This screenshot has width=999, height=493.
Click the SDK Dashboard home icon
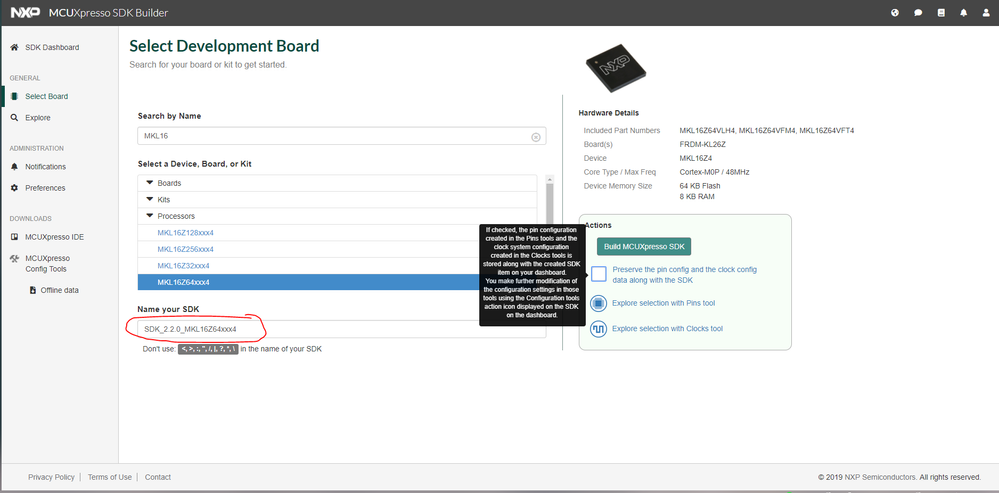click(x=14, y=47)
